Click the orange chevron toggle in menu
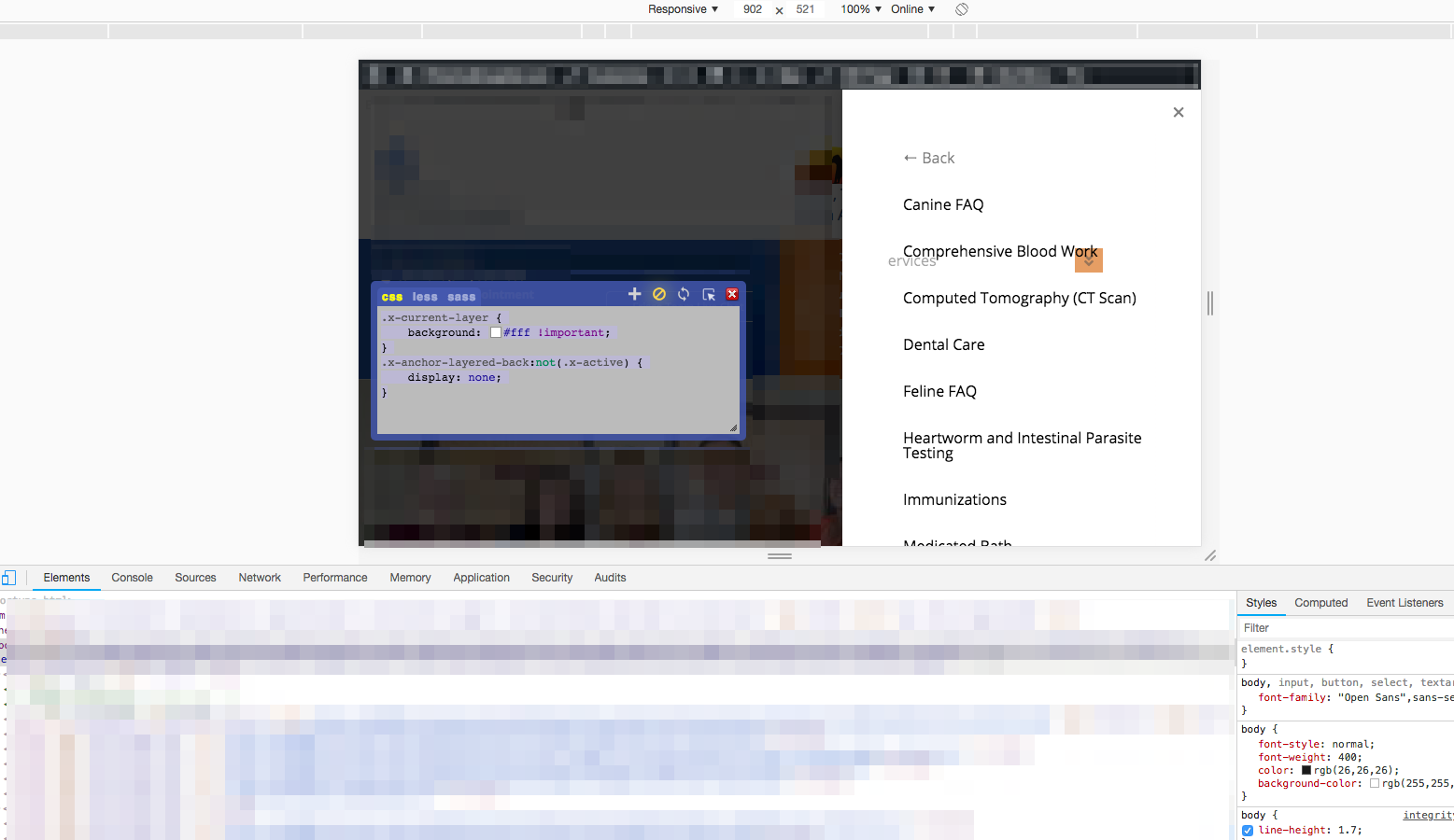Screen dimensions: 1454x840 tap(1089, 260)
